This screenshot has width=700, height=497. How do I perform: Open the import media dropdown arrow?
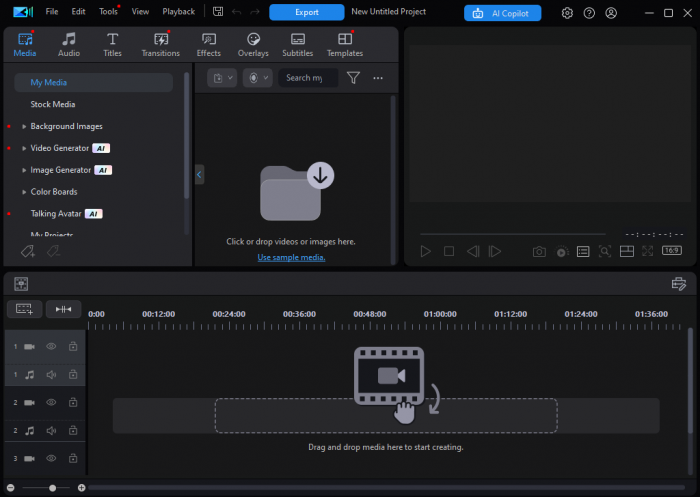pyautogui.click(x=232, y=78)
